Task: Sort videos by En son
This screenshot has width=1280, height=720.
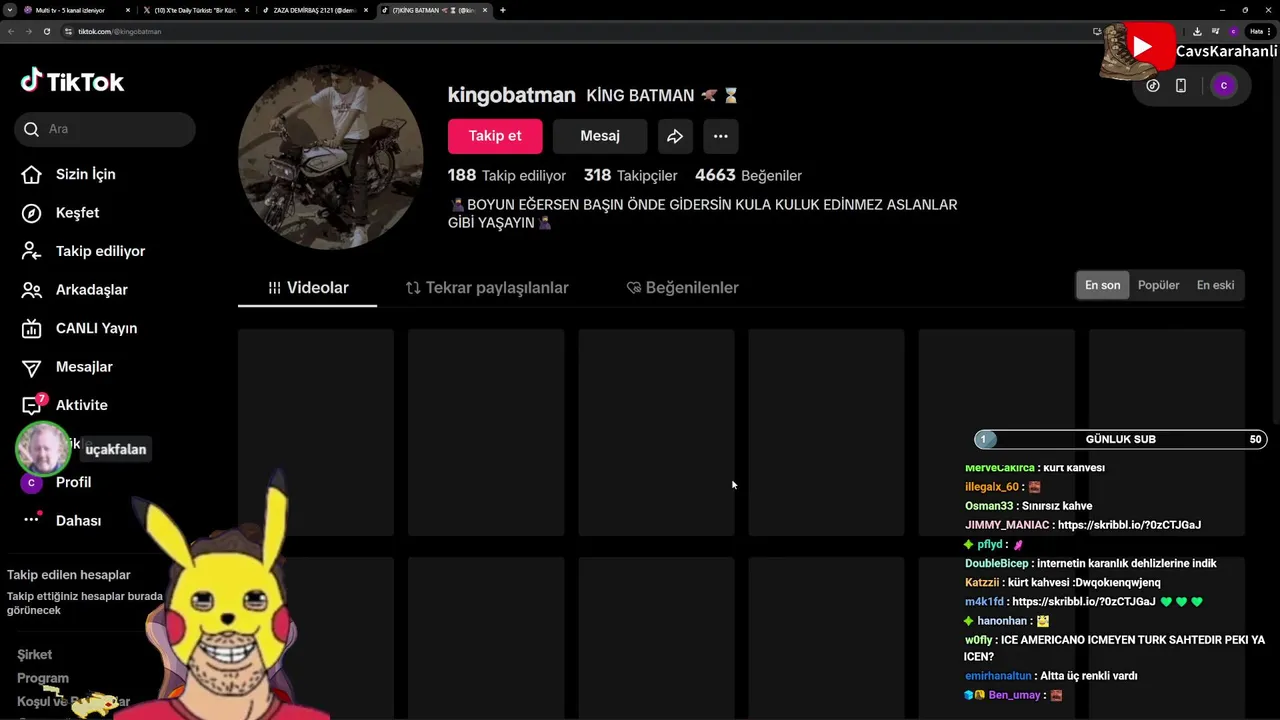Action: coord(1102,285)
